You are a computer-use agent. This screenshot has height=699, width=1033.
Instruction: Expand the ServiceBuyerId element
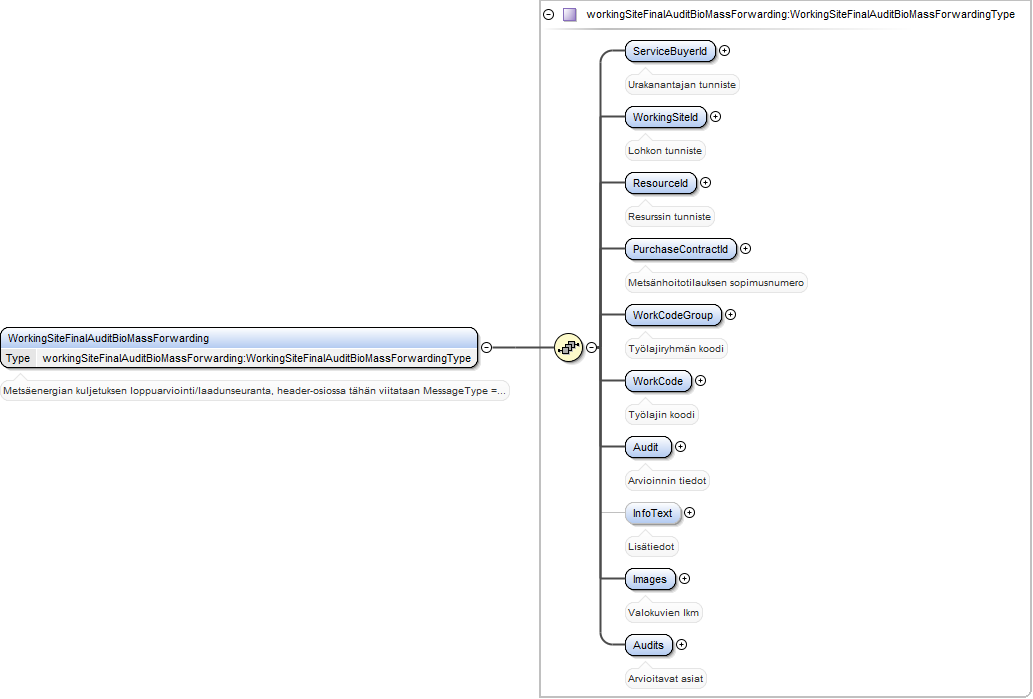[x=725, y=51]
